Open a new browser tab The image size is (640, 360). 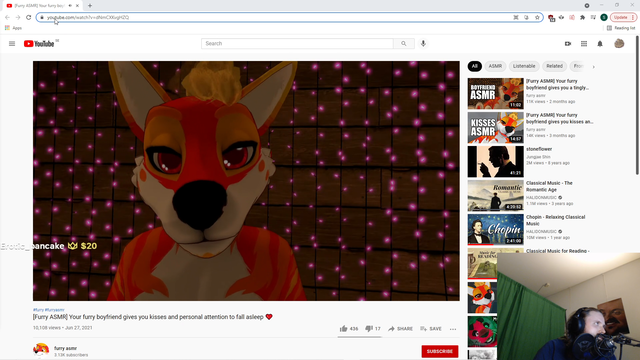tap(90, 6)
